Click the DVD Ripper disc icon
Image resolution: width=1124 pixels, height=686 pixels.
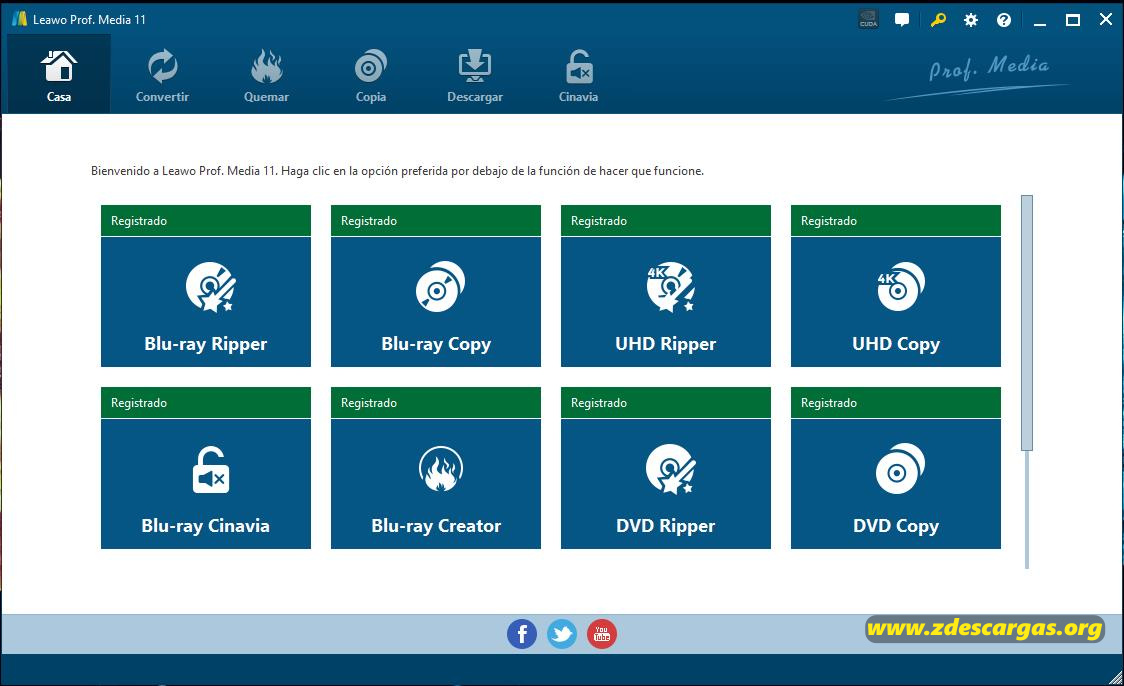[670, 469]
